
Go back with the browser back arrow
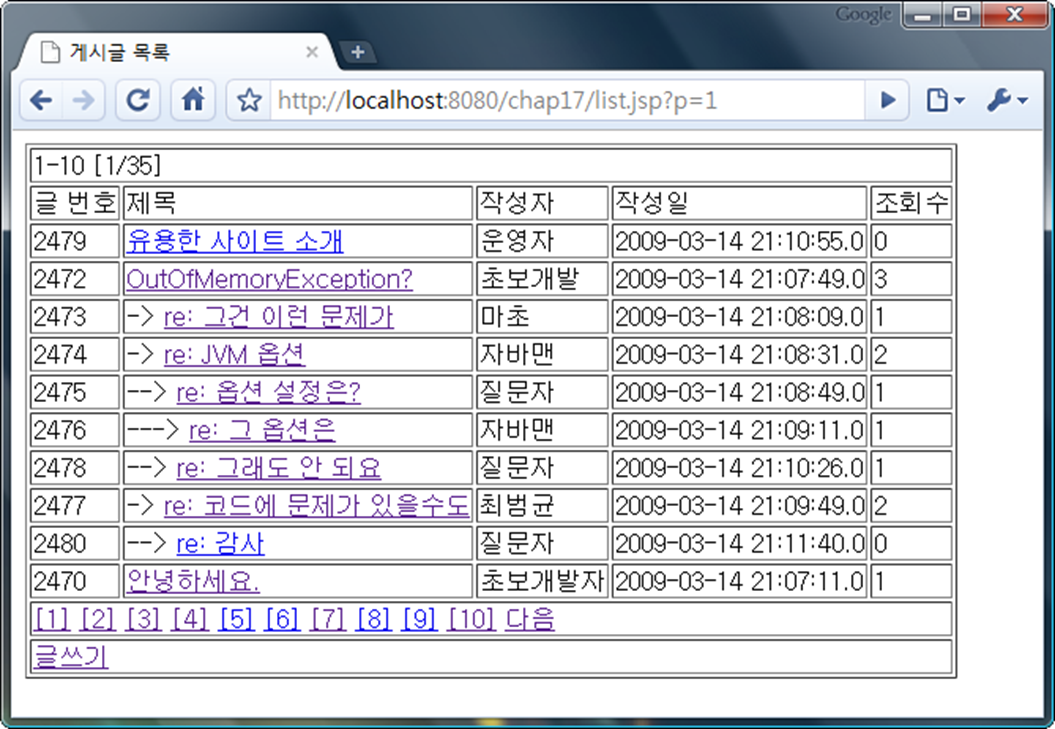click(x=41, y=100)
